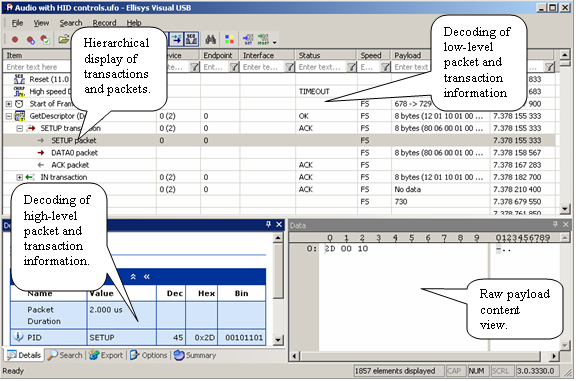The width and height of the screenshot is (576, 381).
Task: Click the green reset-marker toolbar icon
Action: 263,39
